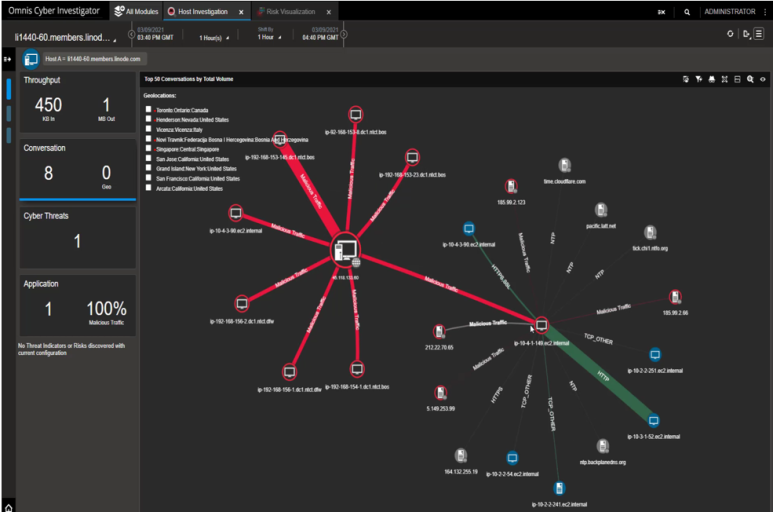Check the Singapore Central Singapore geolocation
The height and width of the screenshot is (512, 773).
pos(148,148)
